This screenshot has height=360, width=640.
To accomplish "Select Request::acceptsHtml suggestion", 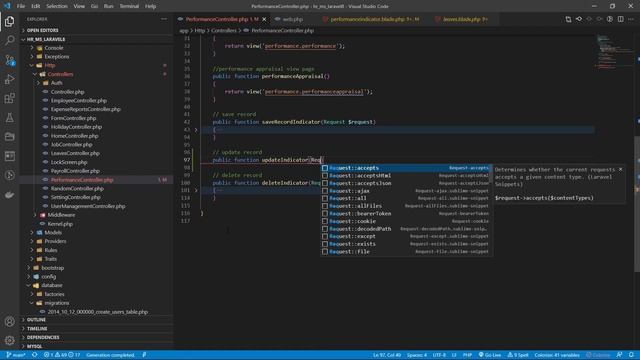I will click(406, 176).
